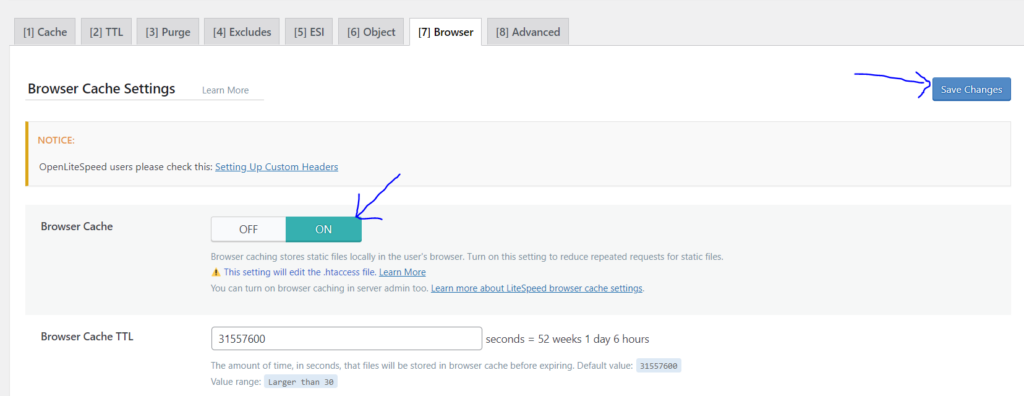Click the Browser Cache Settings heading

[101, 89]
